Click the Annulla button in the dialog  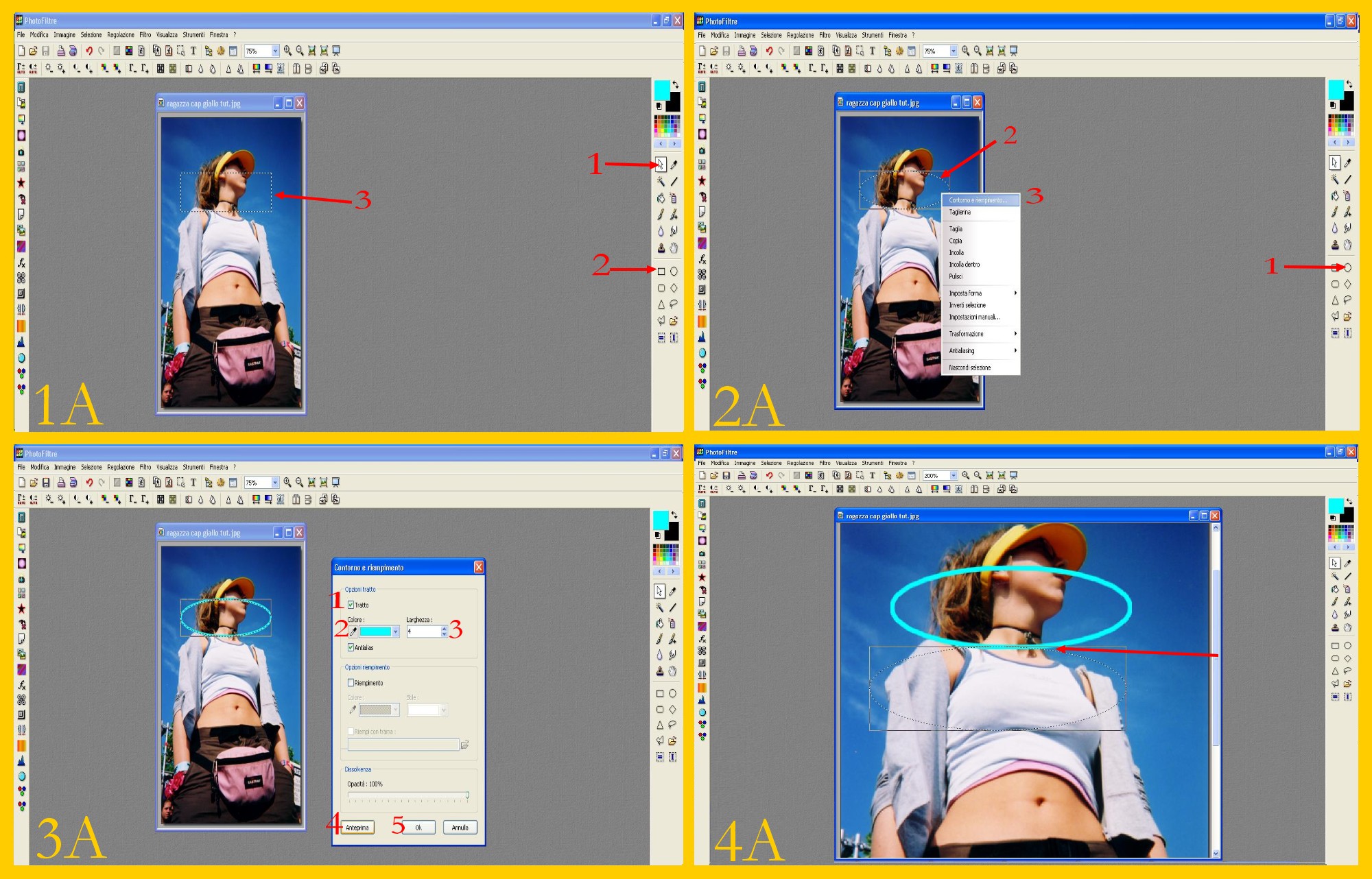460,828
